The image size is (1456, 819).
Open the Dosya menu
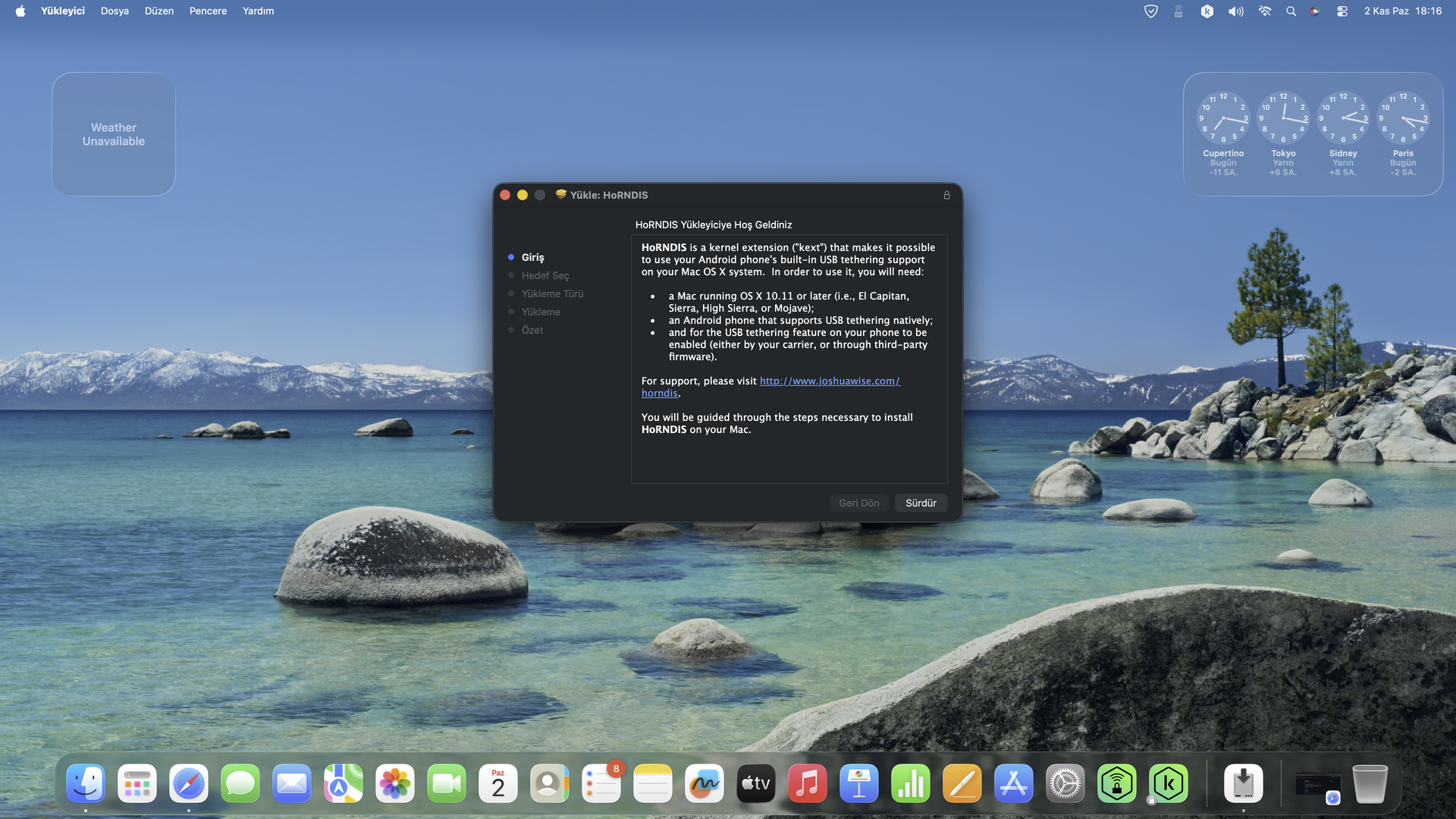click(x=115, y=11)
